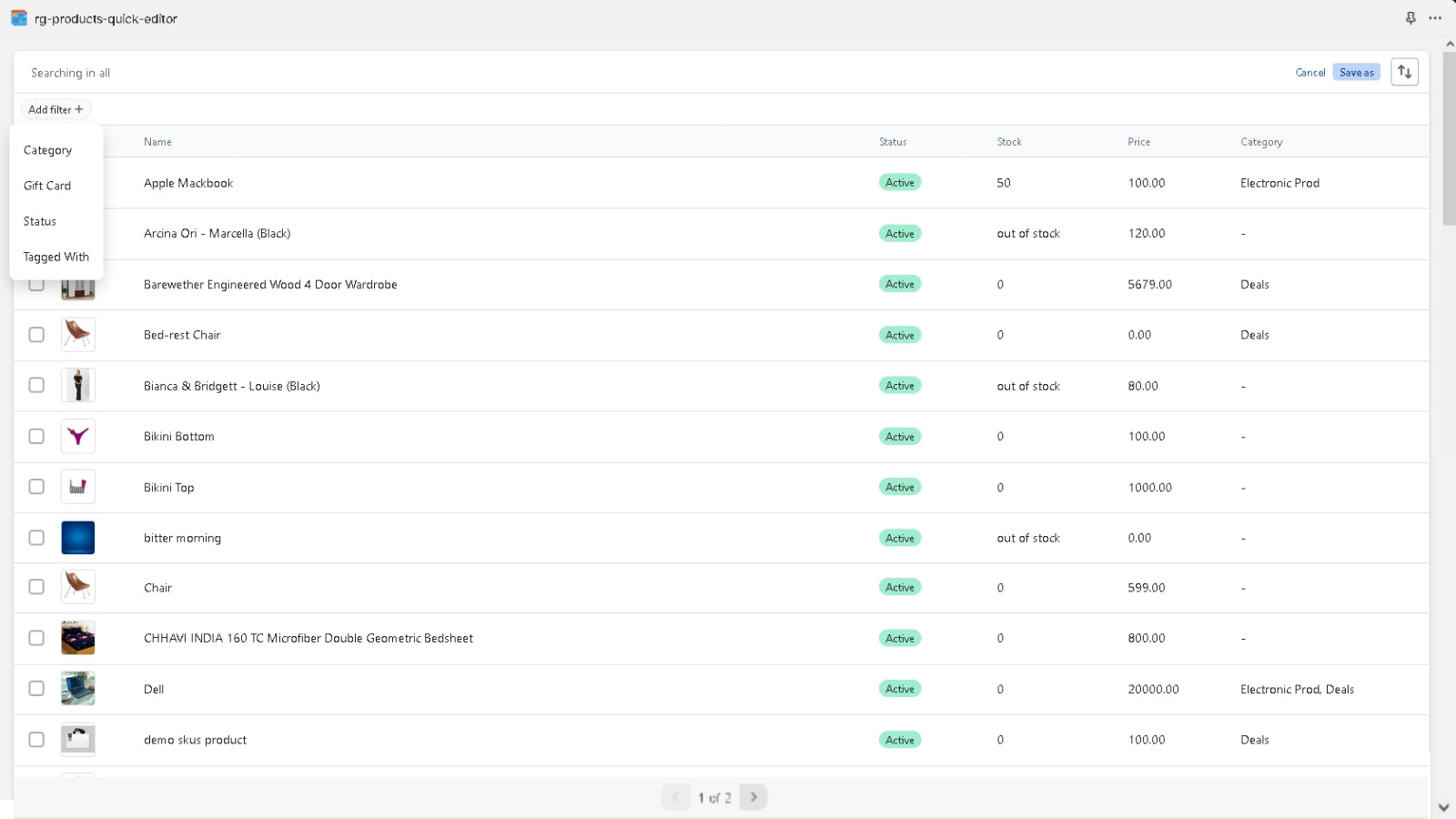The image size is (1456, 819).
Task: Select Tagged With filter option
Action: click(x=56, y=257)
